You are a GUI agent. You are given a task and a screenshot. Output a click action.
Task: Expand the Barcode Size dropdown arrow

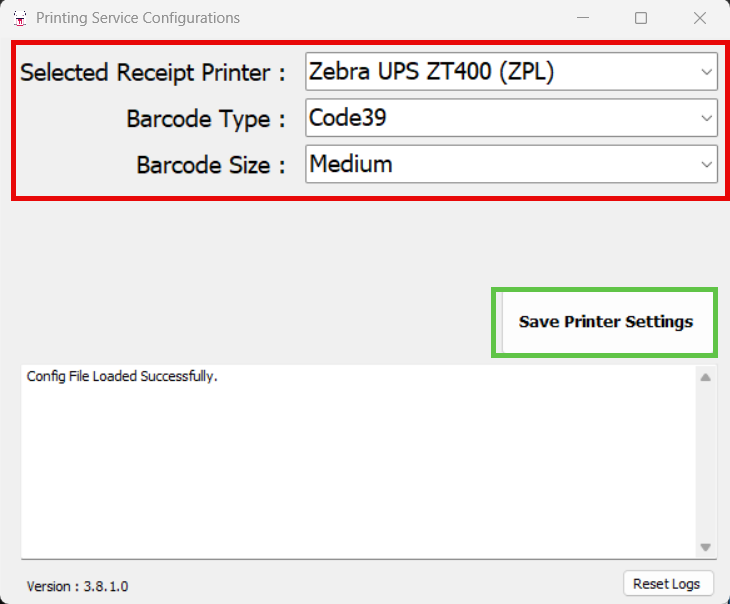[706, 164]
